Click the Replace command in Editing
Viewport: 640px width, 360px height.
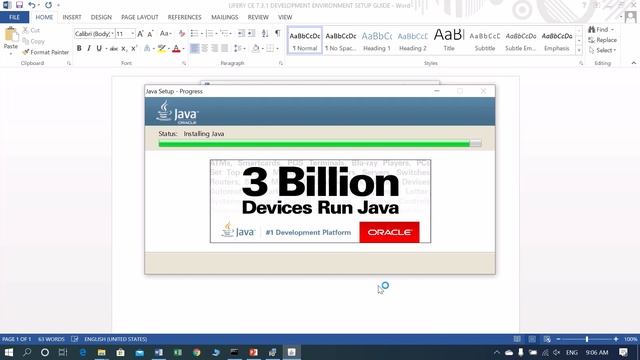[x=602, y=40]
